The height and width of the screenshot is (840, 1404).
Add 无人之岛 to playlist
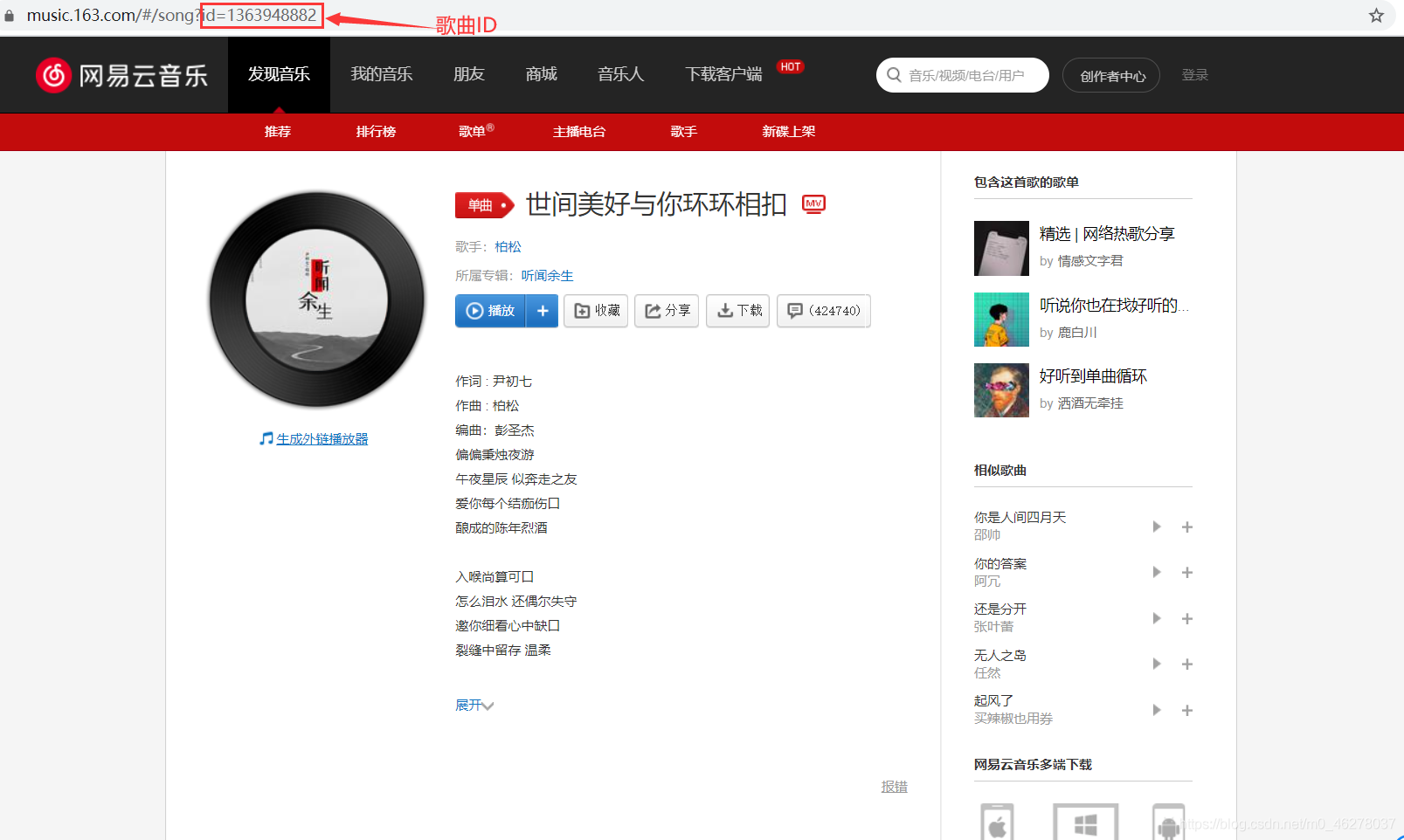[x=1187, y=664]
